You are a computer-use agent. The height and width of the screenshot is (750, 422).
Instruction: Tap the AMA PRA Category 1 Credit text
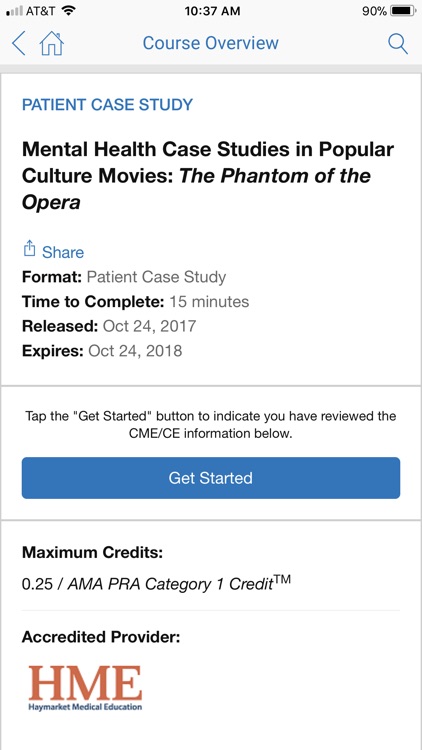coord(179,584)
